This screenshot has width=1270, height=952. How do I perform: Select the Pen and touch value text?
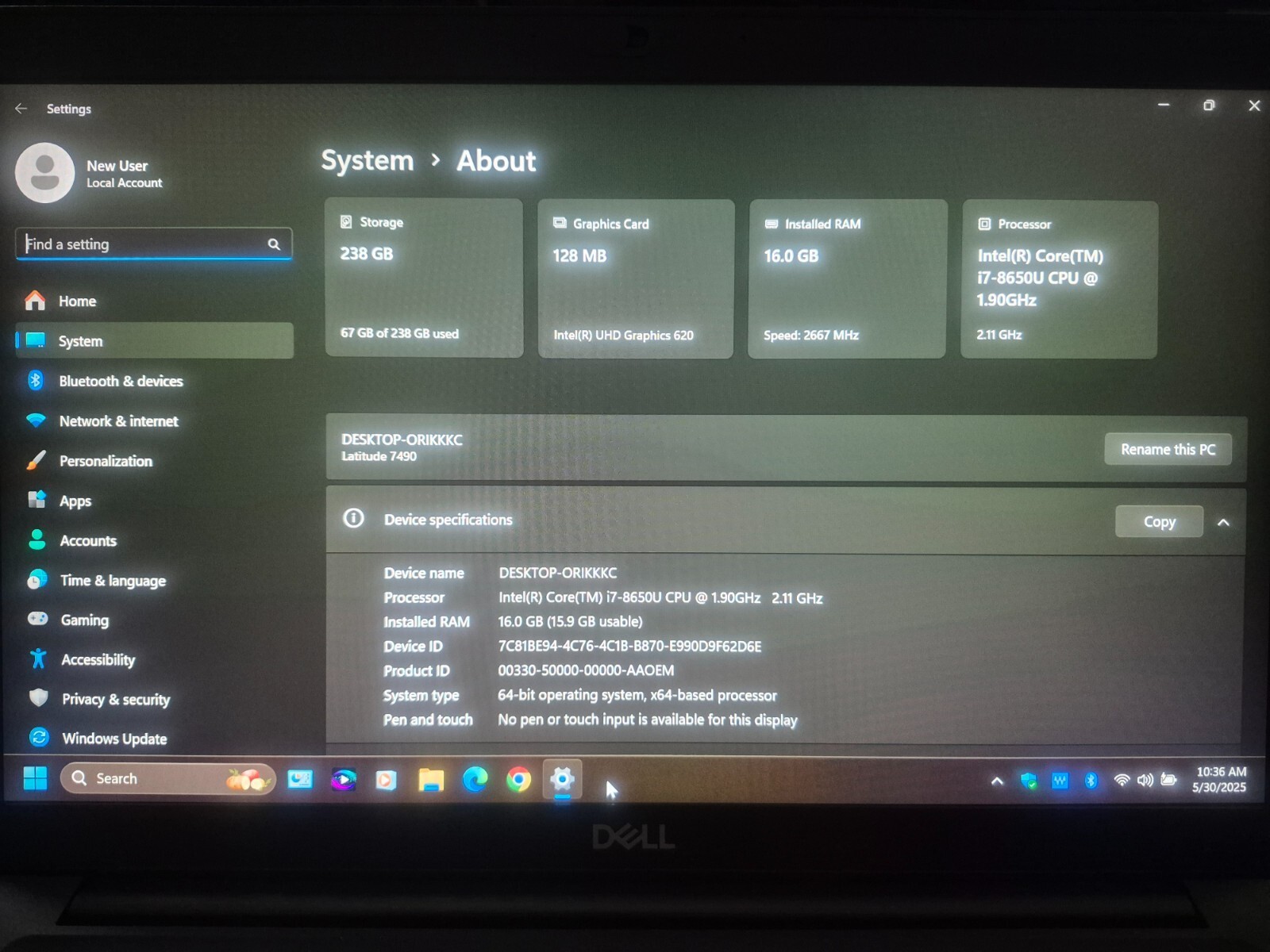[648, 720]
